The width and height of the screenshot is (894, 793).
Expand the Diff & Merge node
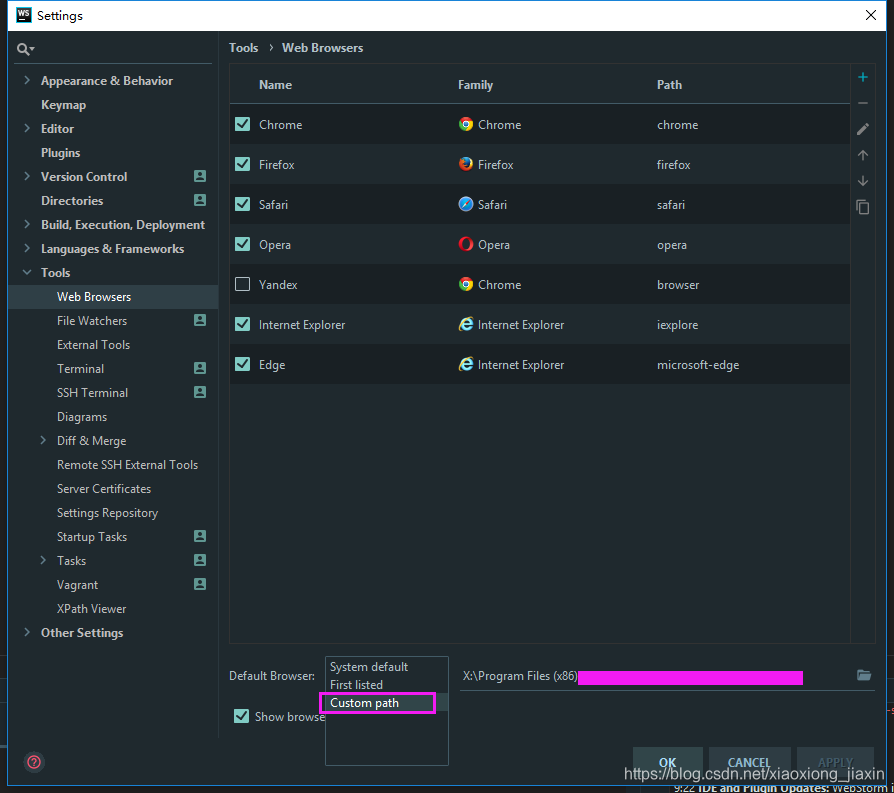click(x=43, y=440)
